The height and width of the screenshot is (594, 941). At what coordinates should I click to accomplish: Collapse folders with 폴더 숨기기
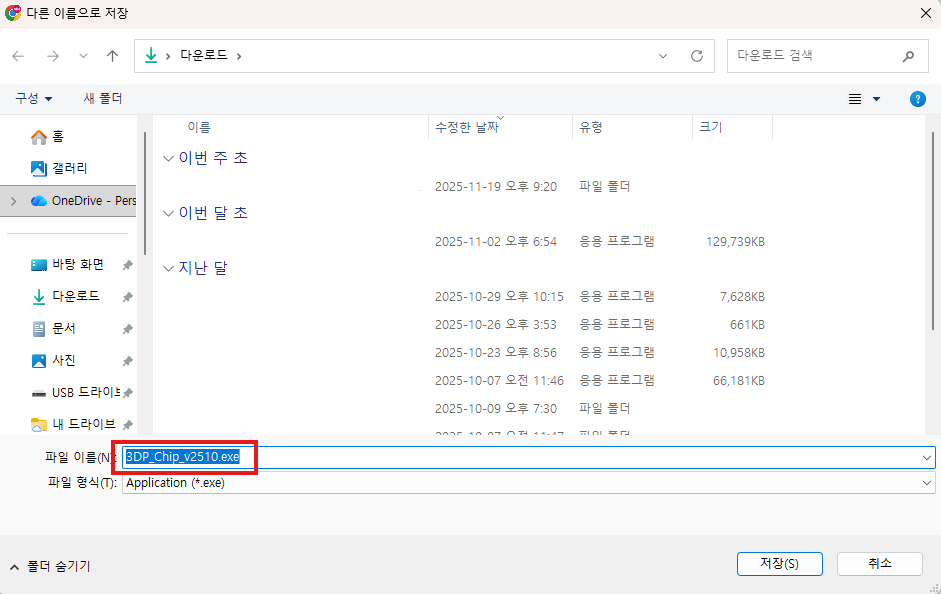[x=50, y=566]
